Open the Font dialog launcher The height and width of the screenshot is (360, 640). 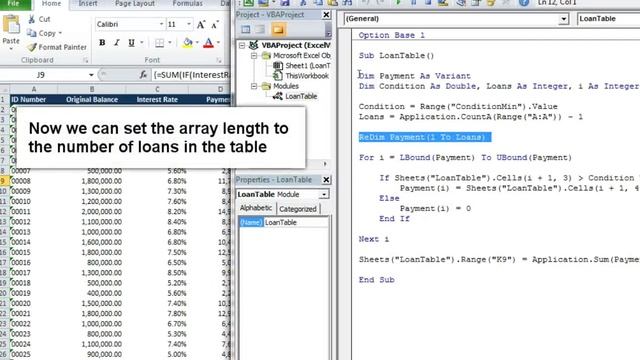point(218,60)
